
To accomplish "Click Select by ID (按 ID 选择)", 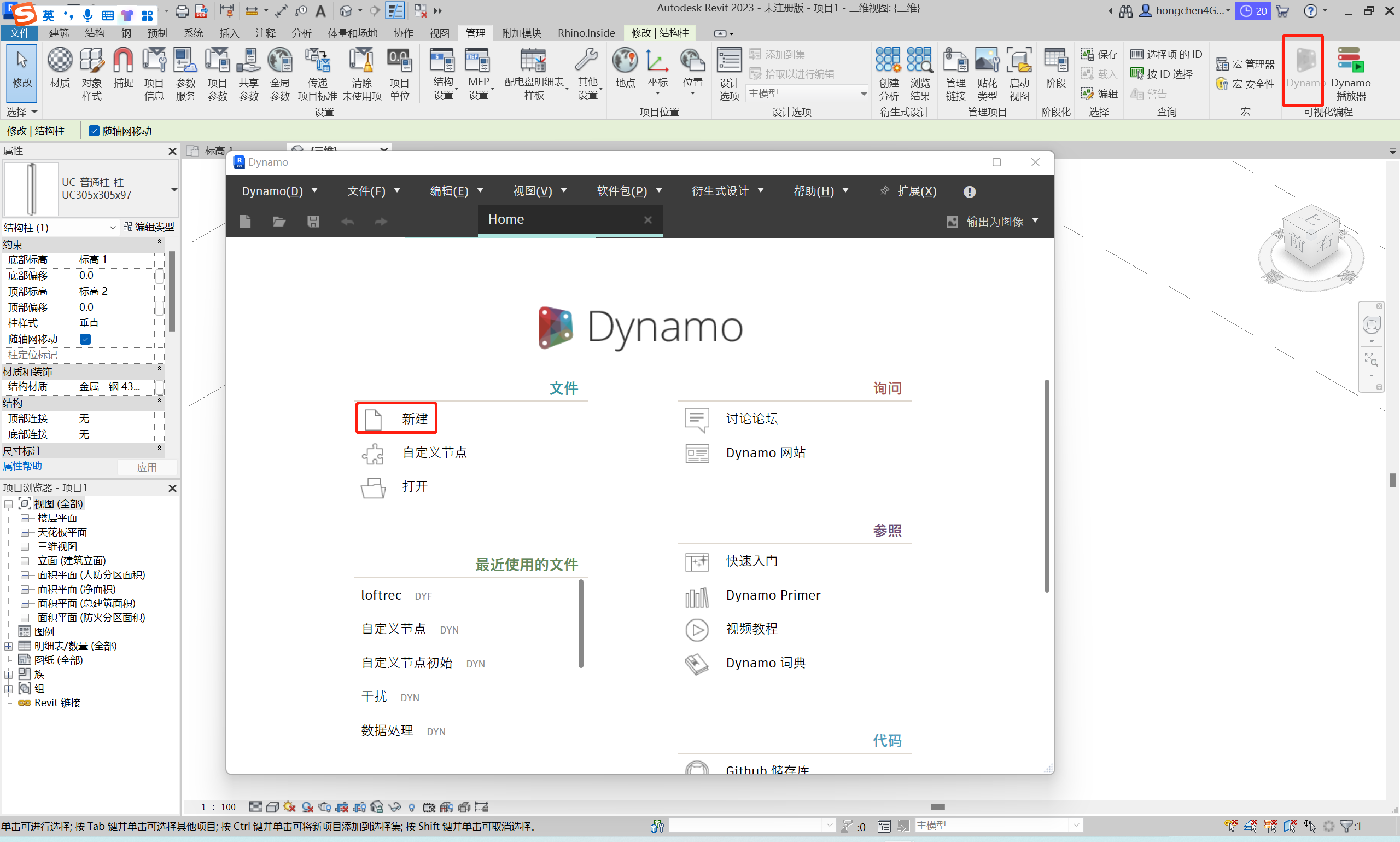I will click(x=1162, y=74).
